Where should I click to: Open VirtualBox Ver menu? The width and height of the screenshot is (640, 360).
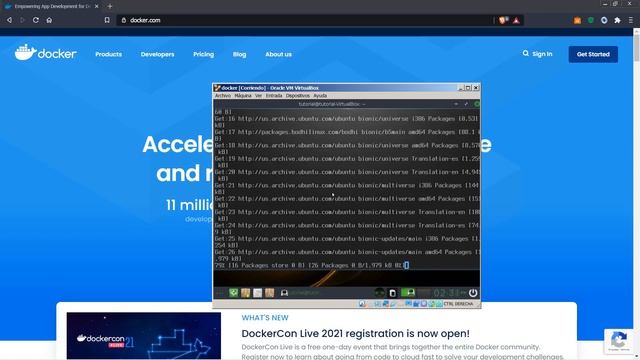pyautogui.click(x=258, y=96)
